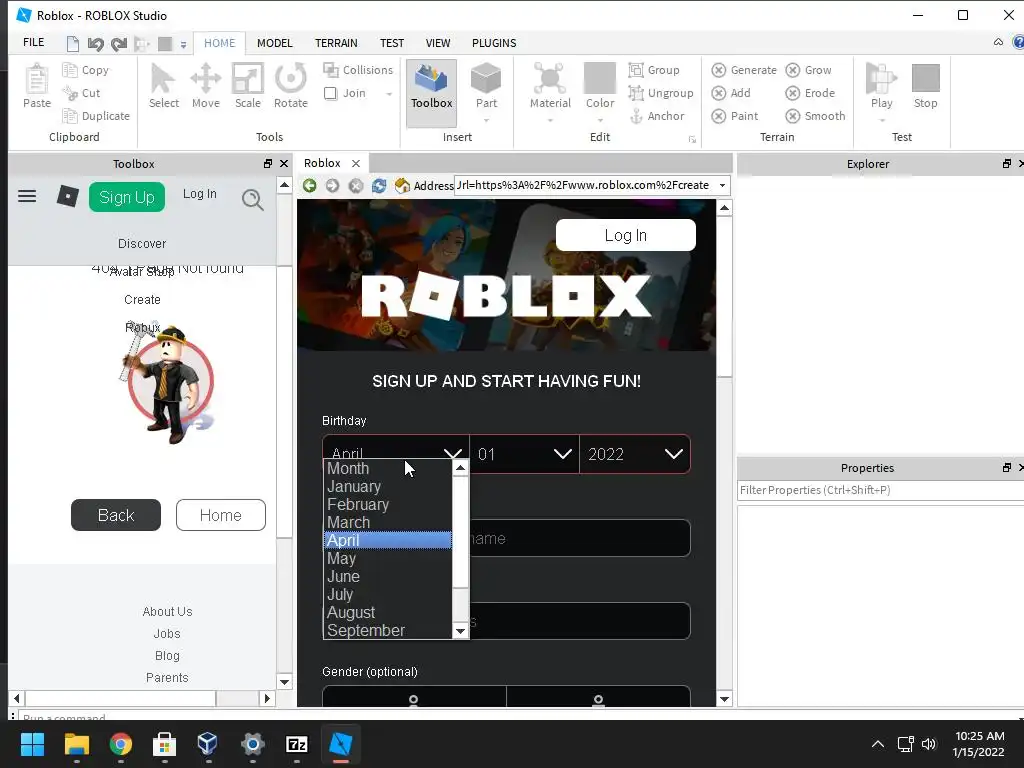This screenshot has width=1024, height=768.
Task: Switch to the VIEW ribbon tab
Action: click(438, 43)
